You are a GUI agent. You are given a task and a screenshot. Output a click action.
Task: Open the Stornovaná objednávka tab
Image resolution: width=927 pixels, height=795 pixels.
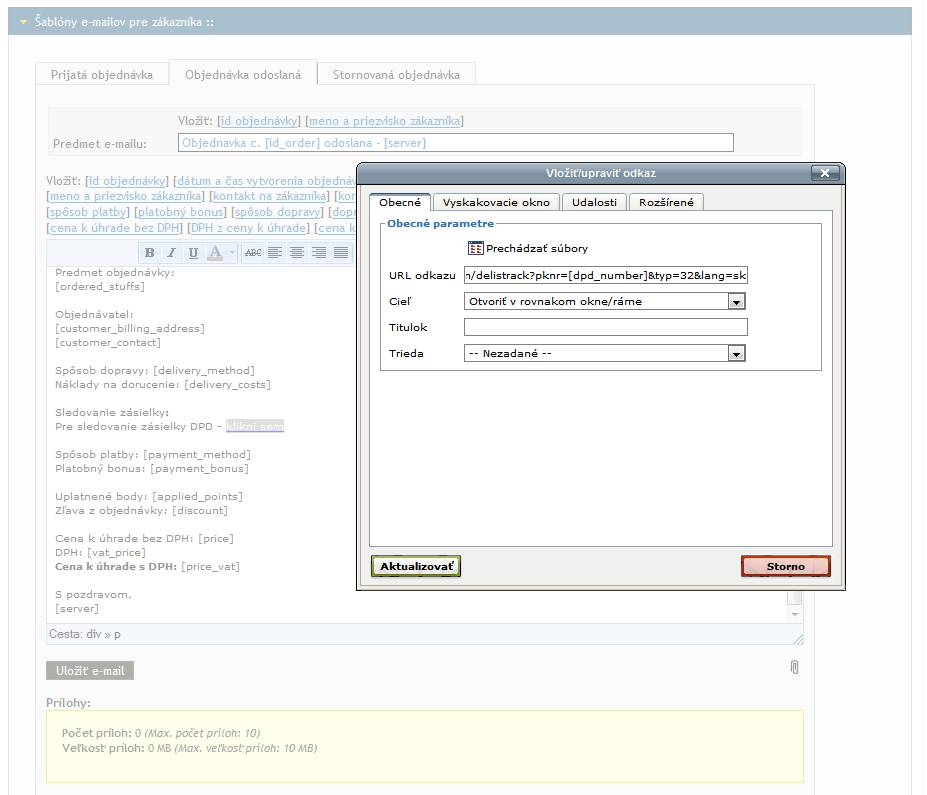click(x=396, y=75)
